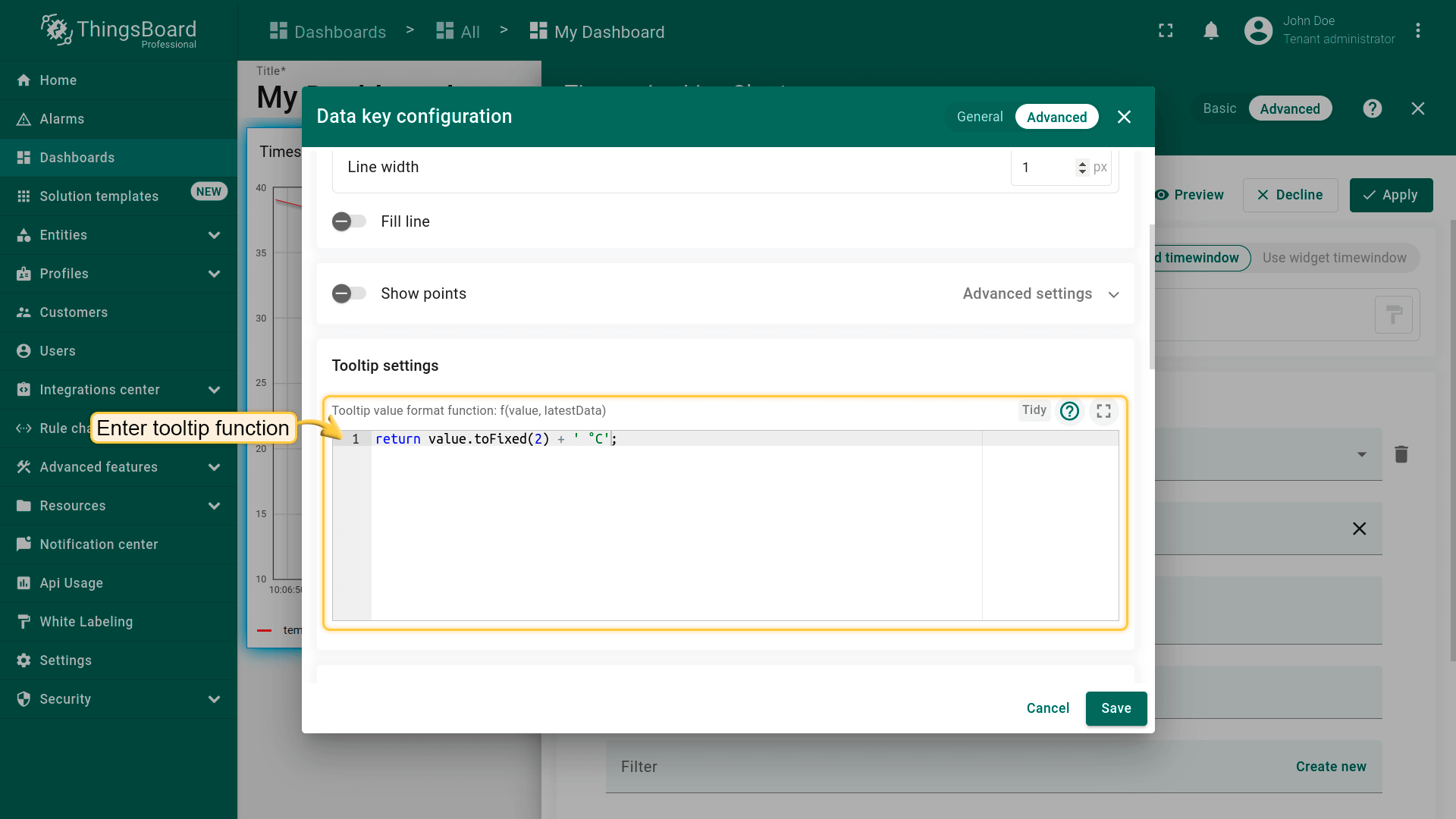Toggle the dashboard fullscreen icon

(x=1166, y=31)
